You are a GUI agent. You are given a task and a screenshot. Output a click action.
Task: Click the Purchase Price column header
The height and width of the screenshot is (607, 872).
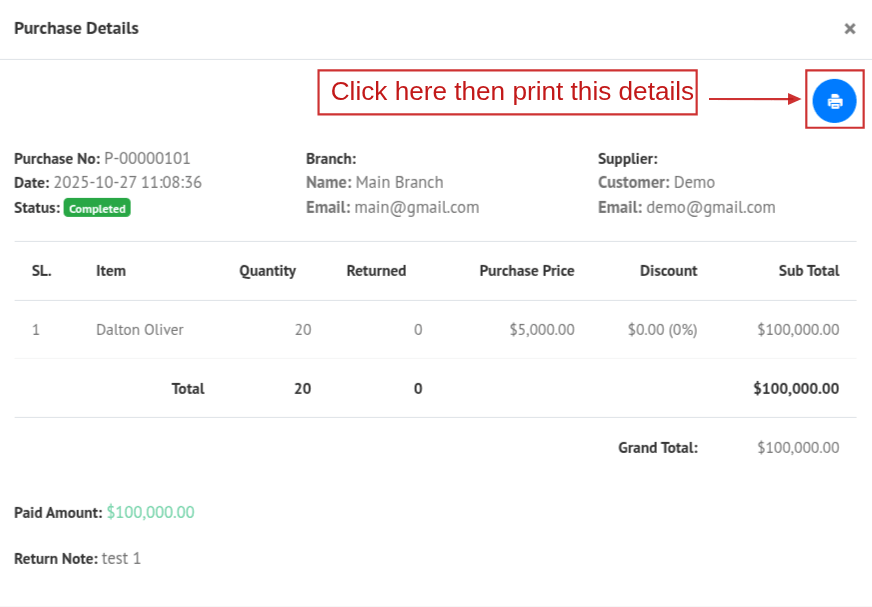[526, 271]
